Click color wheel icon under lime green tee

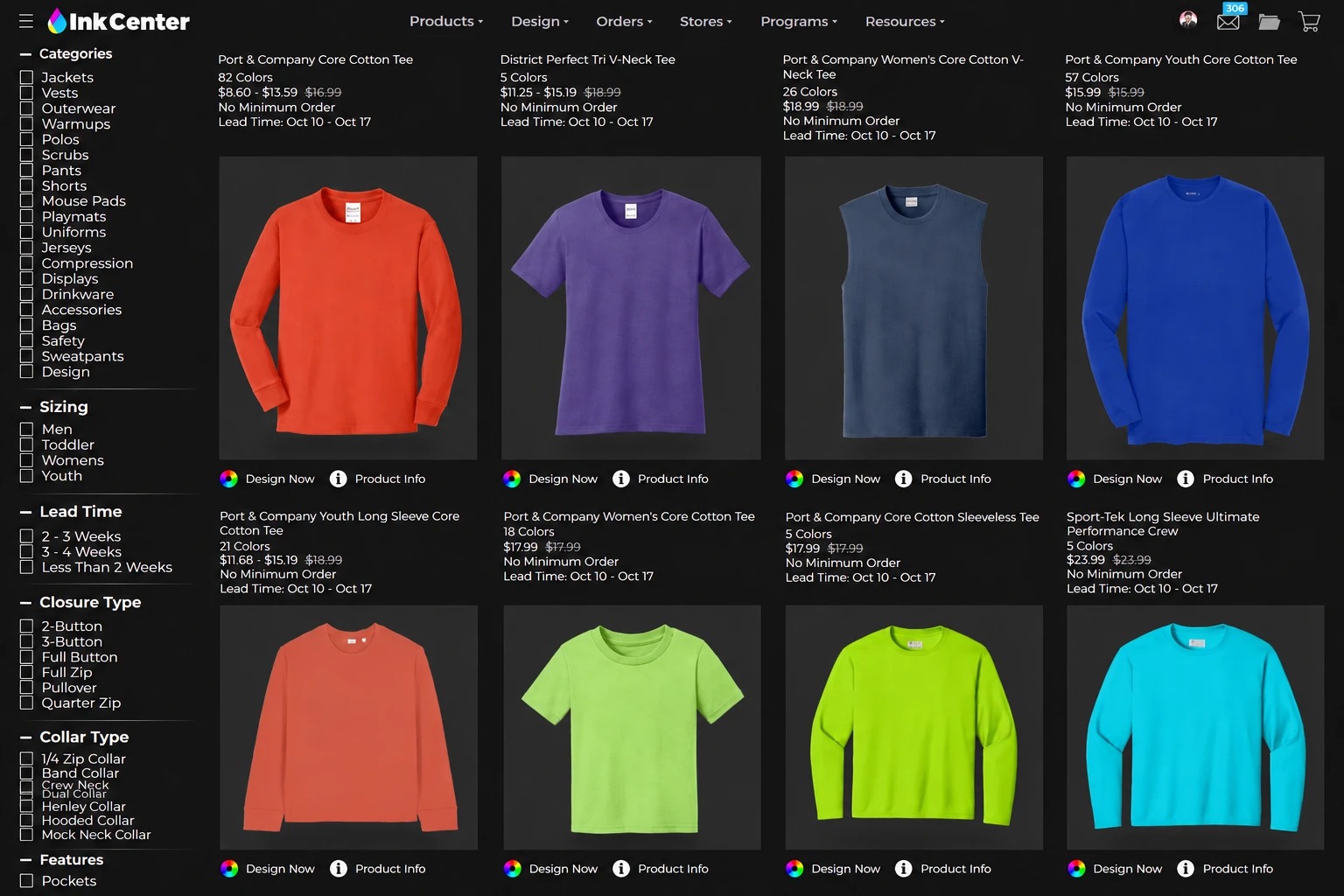[513, 868]
